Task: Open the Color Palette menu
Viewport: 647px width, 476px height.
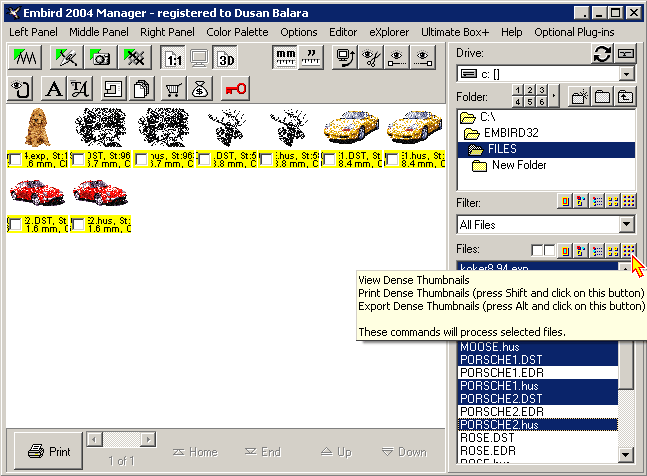Action: click(x=237, y=32)
